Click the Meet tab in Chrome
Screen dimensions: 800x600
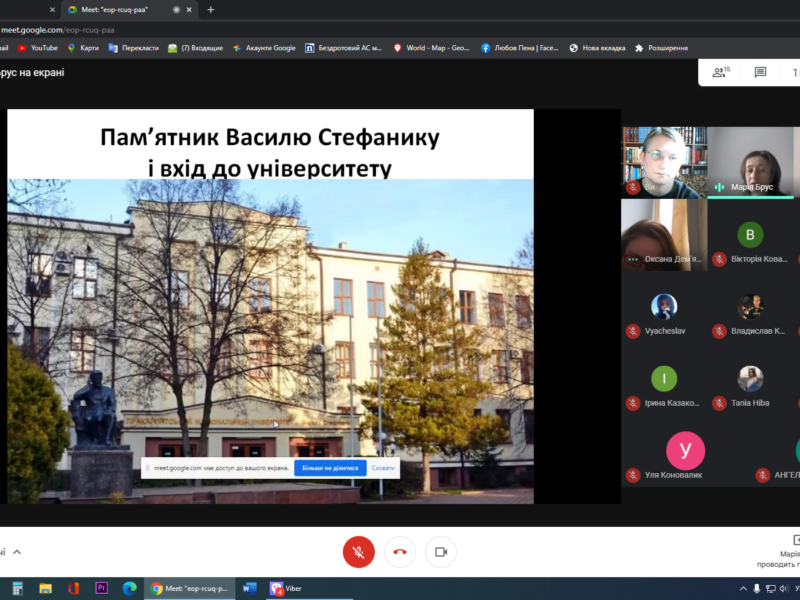(x=120, y=9)
